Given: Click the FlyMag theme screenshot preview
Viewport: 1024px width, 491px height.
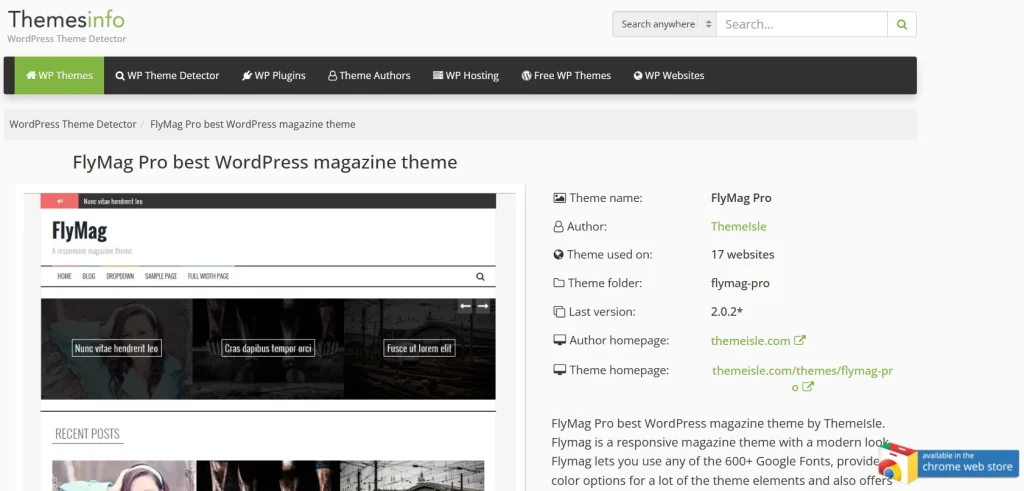Looking at the screenshot, I should pos(268,342).
